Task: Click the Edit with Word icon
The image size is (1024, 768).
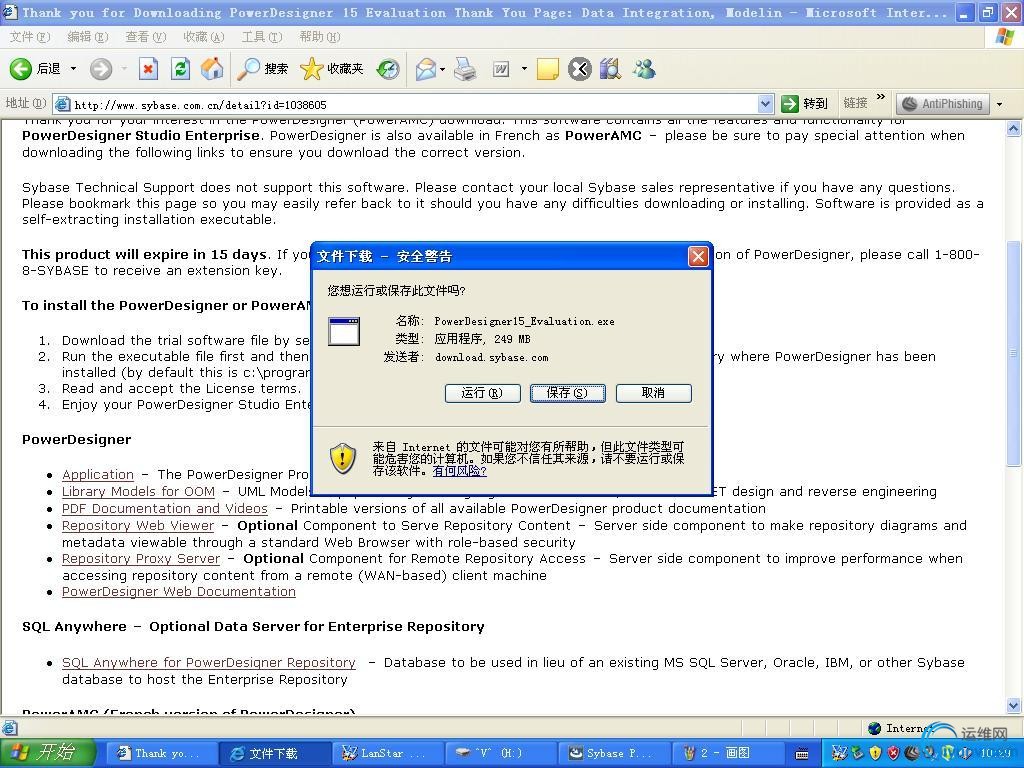Action: pos(501,69)
